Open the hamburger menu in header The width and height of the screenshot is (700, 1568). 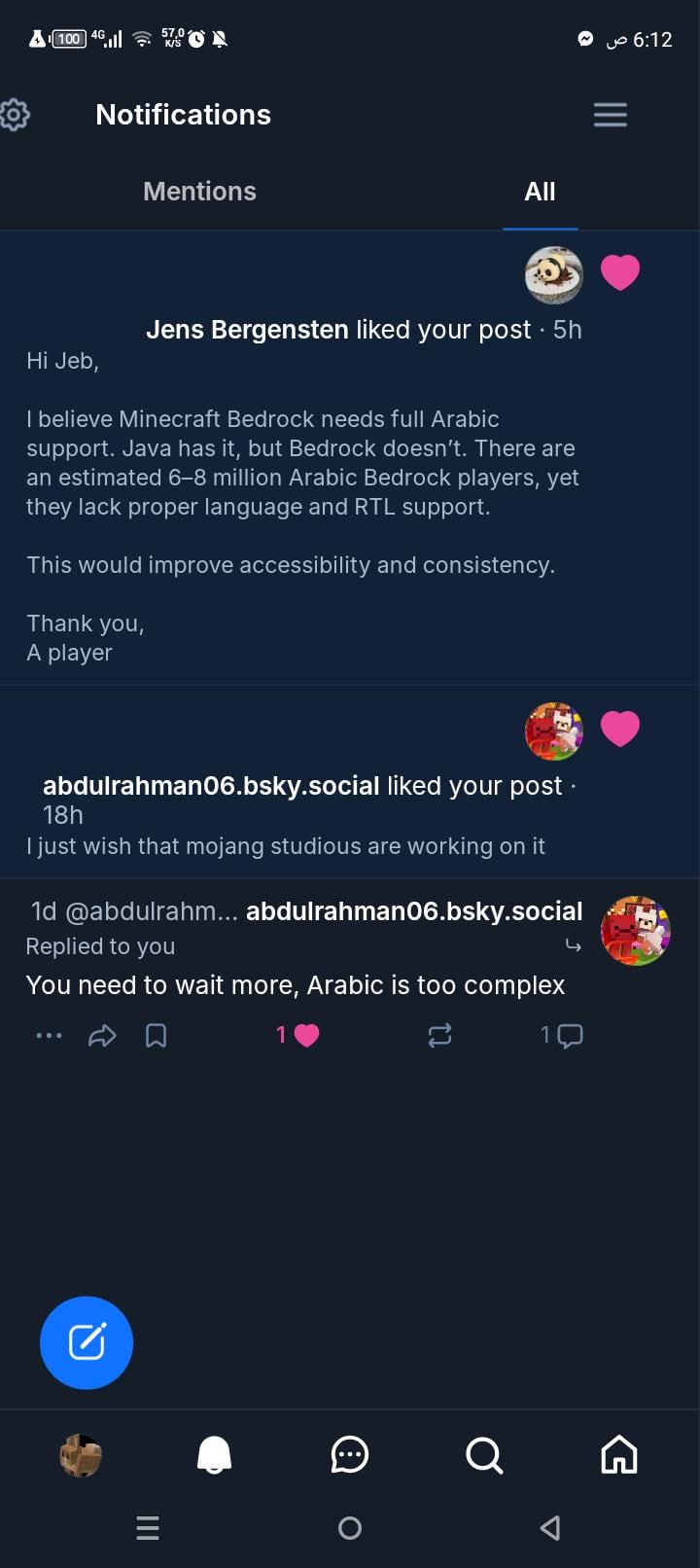(x=610, y=115)
